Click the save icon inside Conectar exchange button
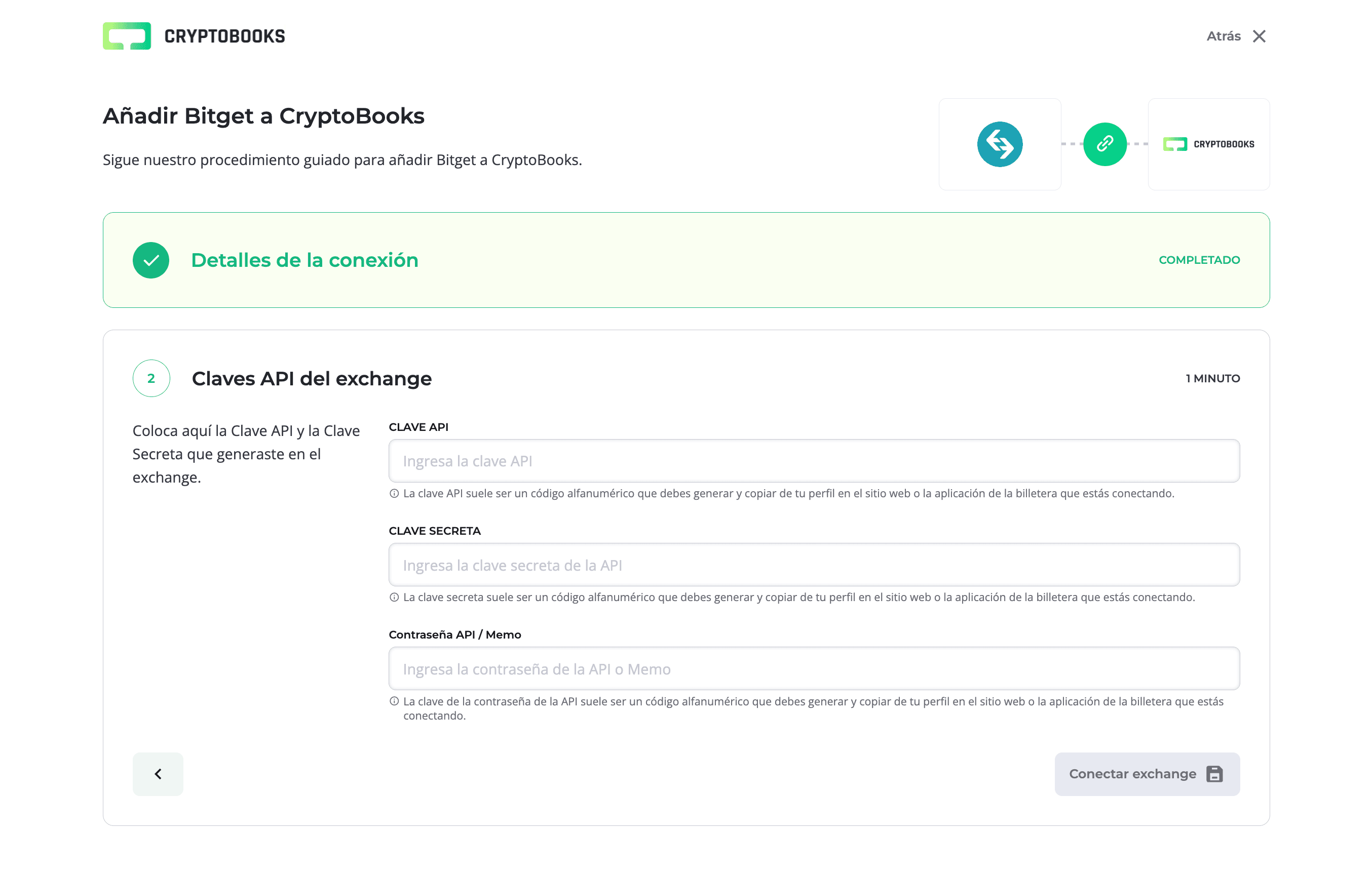The image size is (1372, 872). (1215, 773)
